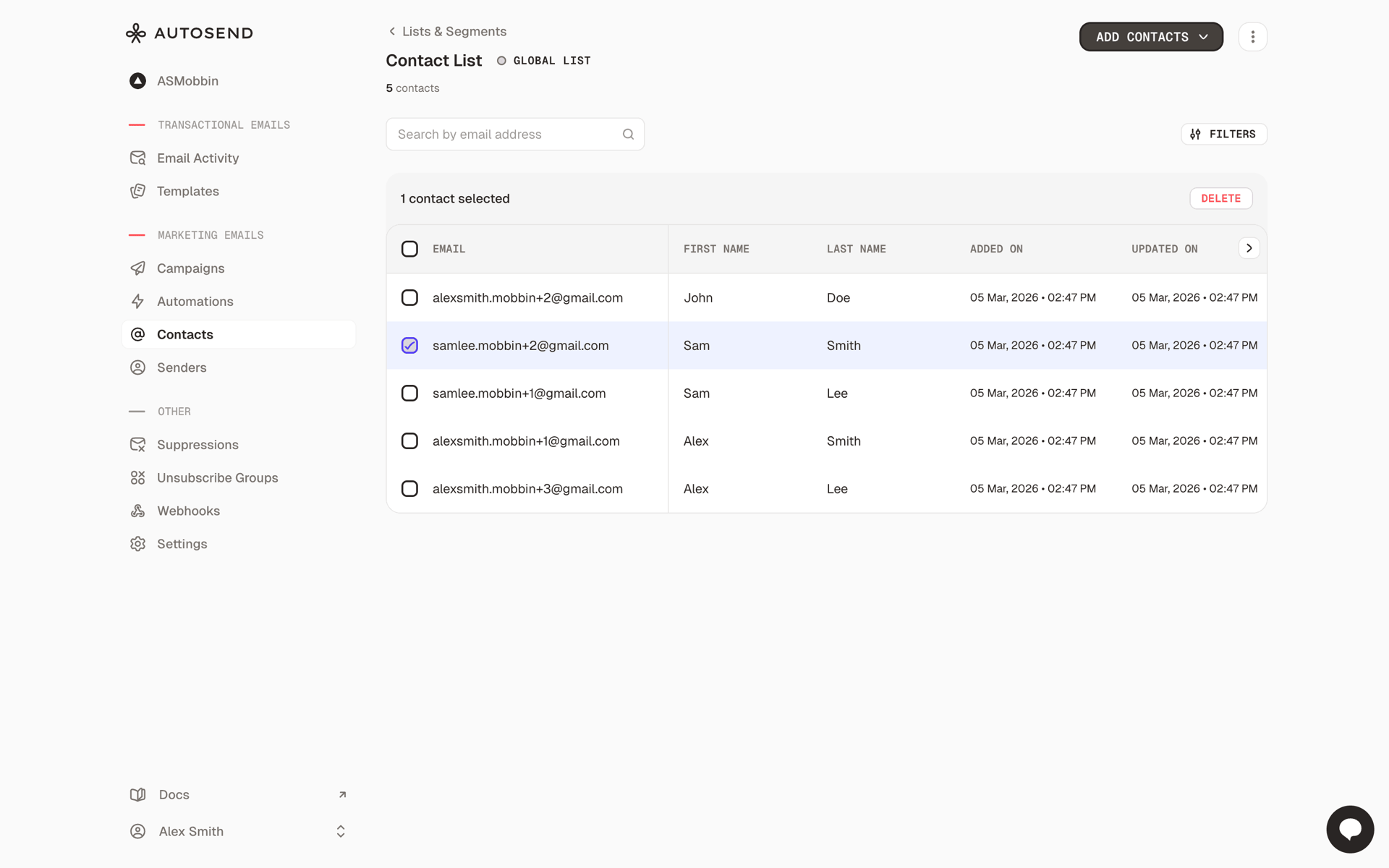
Task: Click the Email Activity envelope icon
Action: click(x=137, y=158)
